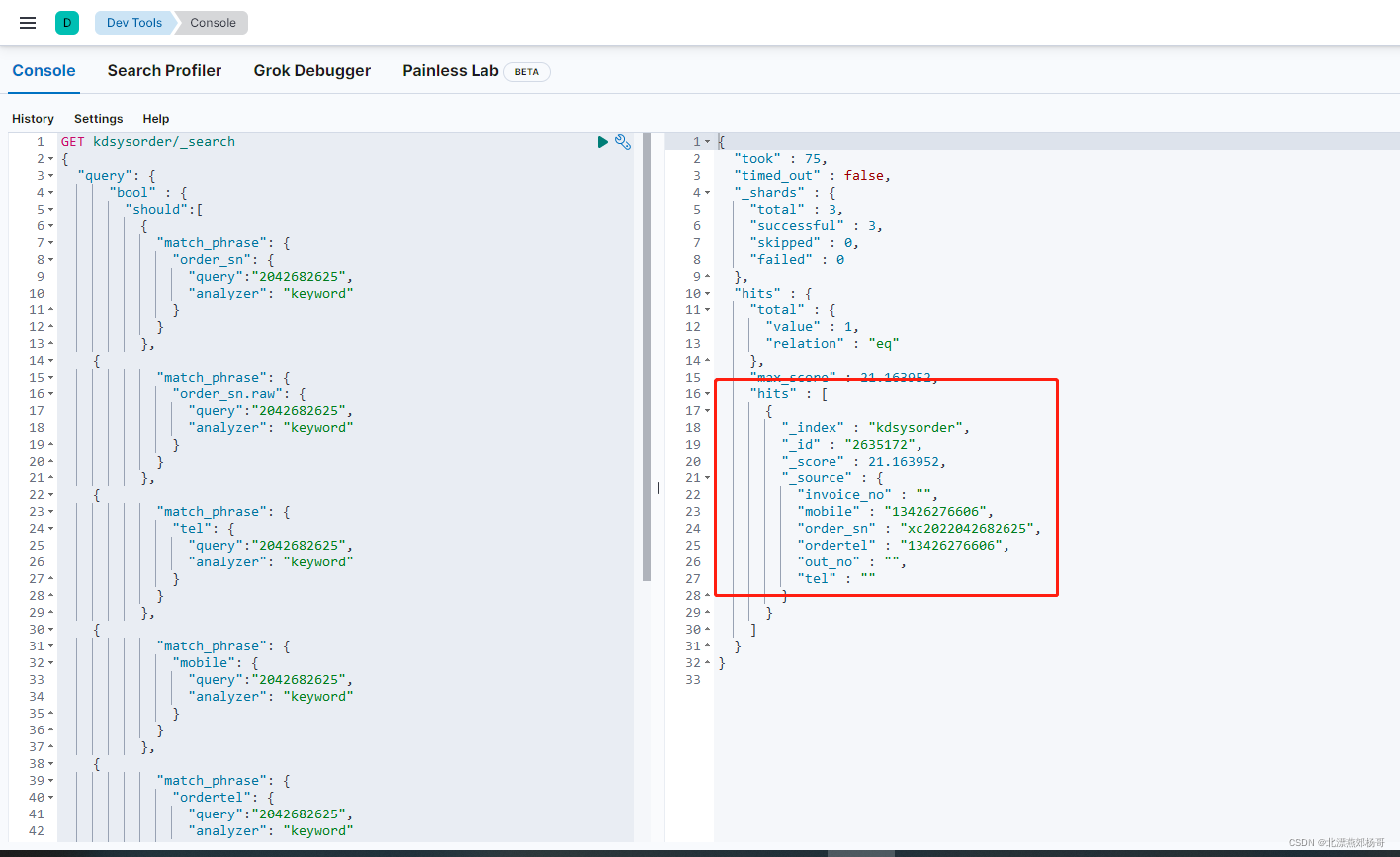
Task: Fold the "order_sn.raw" block at line 16
Action: click(x=49, y=394)
